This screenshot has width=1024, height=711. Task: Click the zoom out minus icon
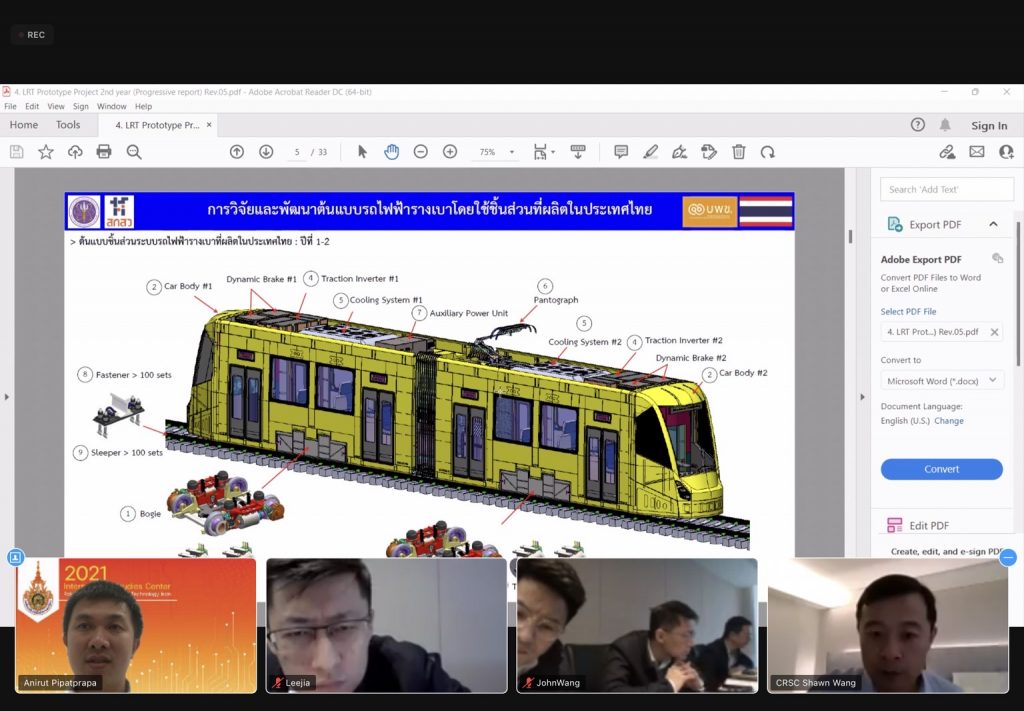[421, 152]
